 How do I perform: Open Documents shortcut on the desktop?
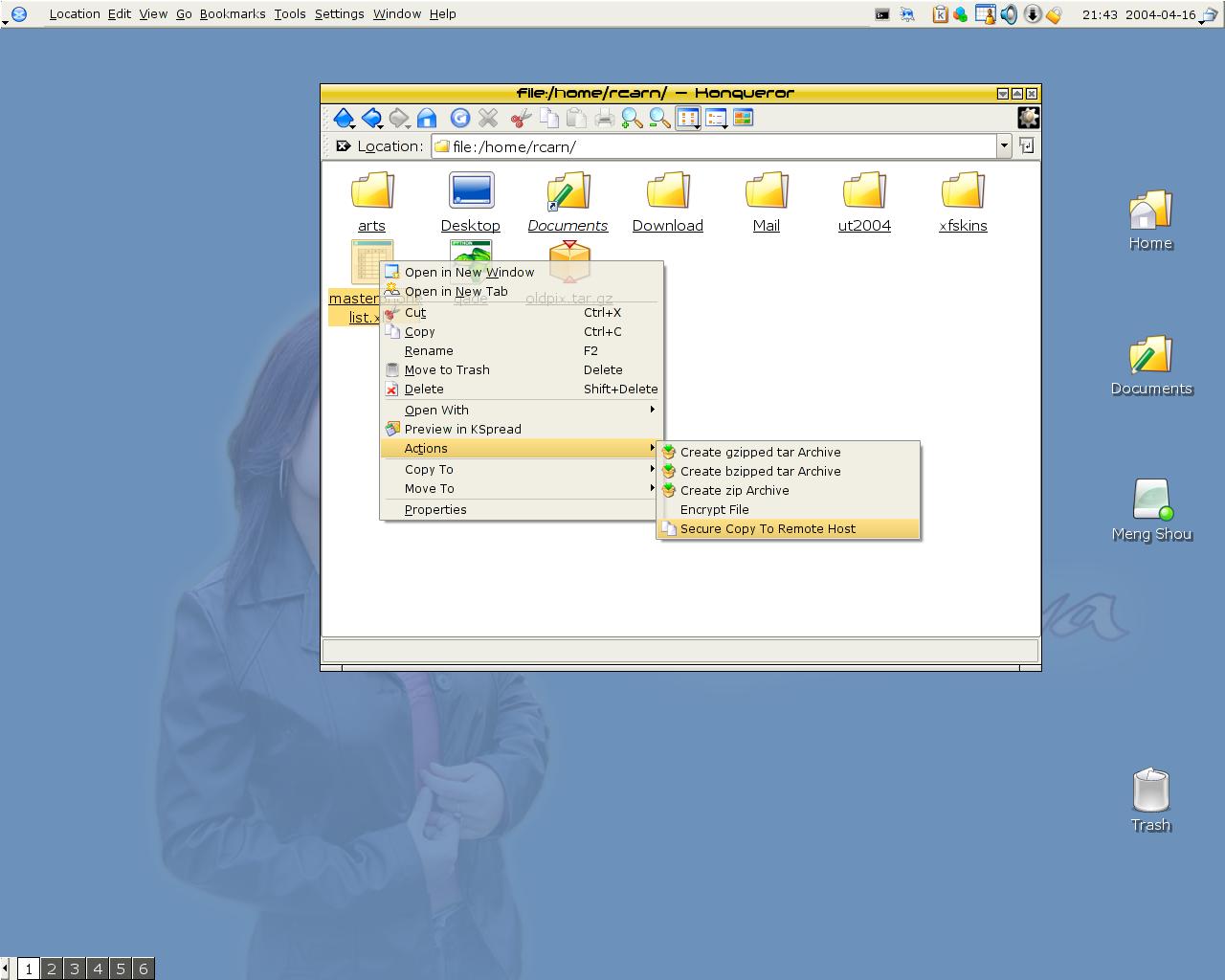(1151, 366)
